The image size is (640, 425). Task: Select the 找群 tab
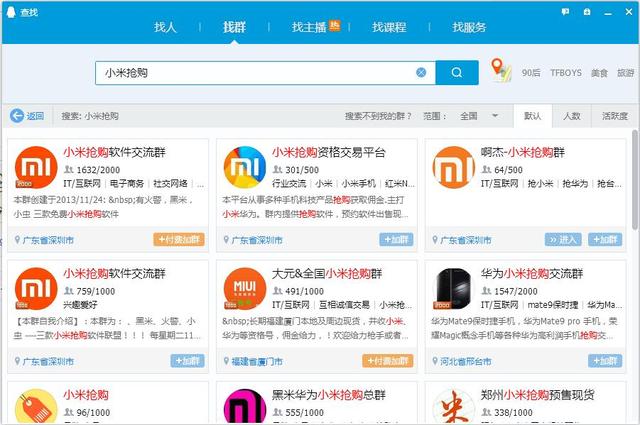click(234, 27)
